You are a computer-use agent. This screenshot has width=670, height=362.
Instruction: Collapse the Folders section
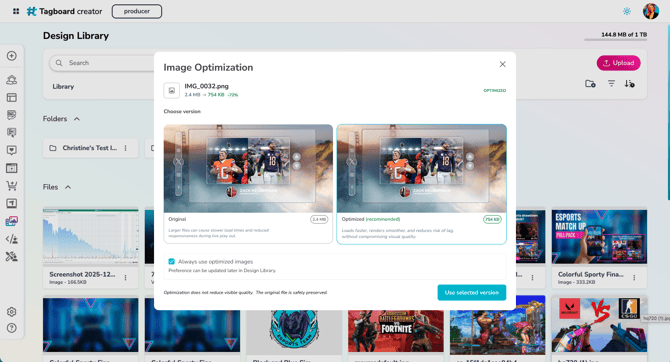77,119
